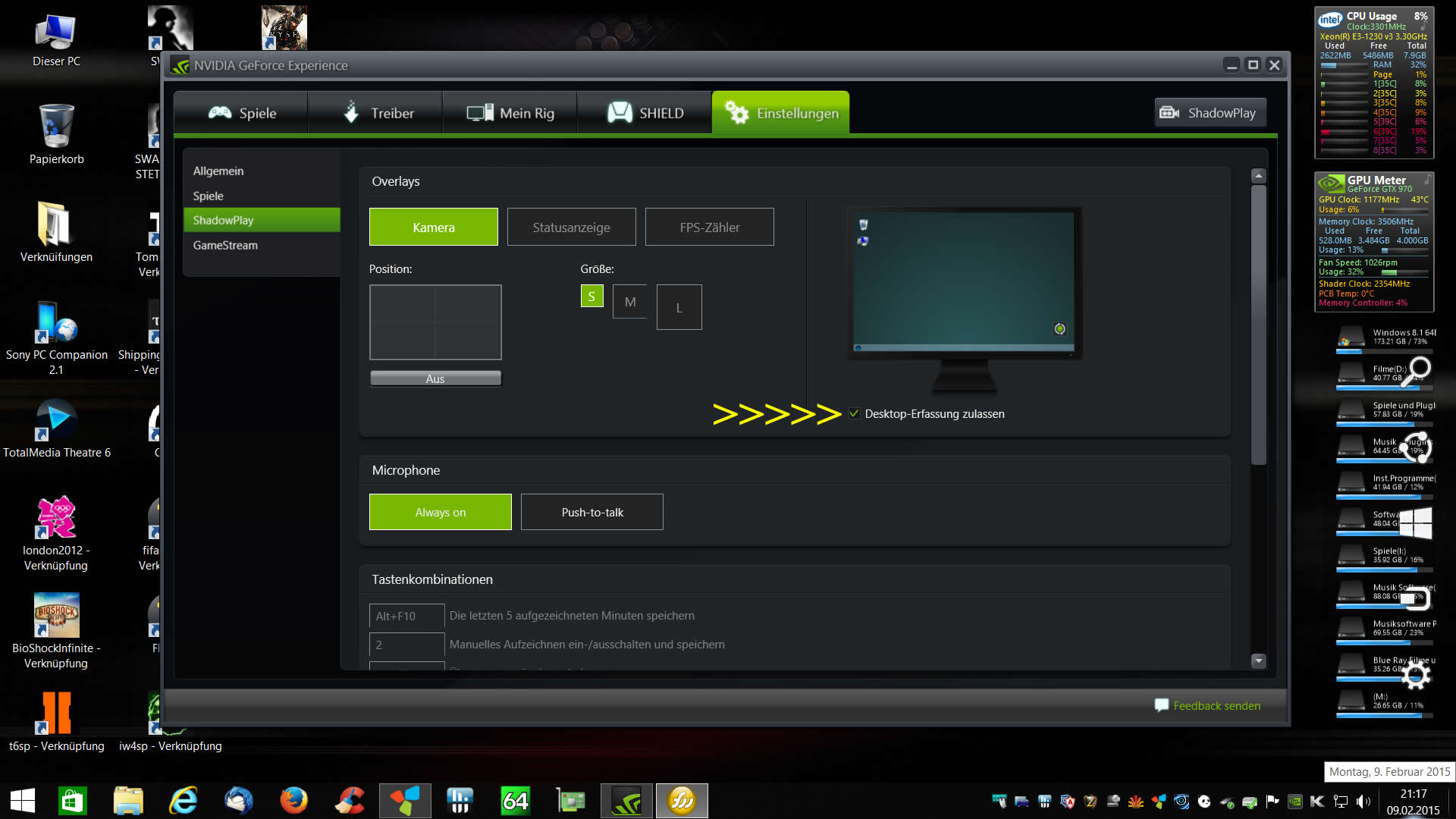Click the ShadowPlay button beside the tabs
This screenshot has height=819, width=1456.
[x=1210, y=113]
